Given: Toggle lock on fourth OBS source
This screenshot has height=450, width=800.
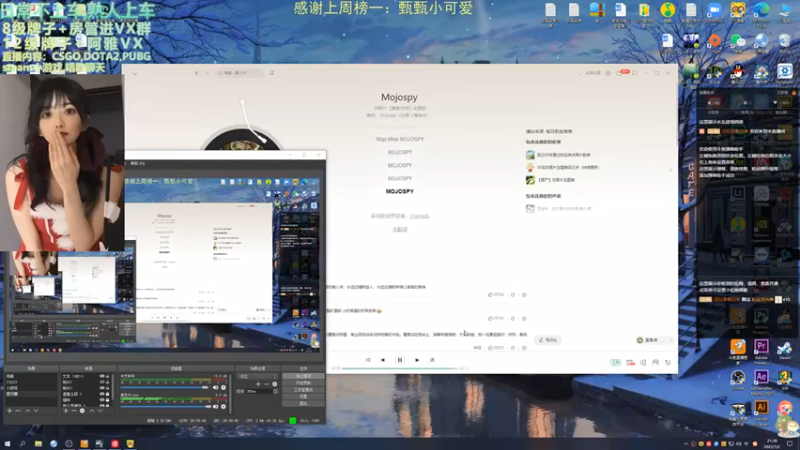Looking at the screenshot, I should pos(108,394).
